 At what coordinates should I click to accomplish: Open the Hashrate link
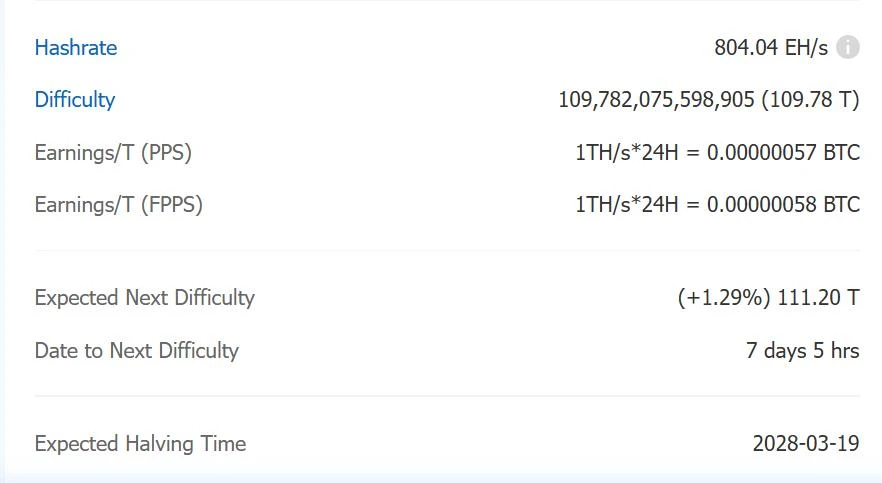[76, 48]
